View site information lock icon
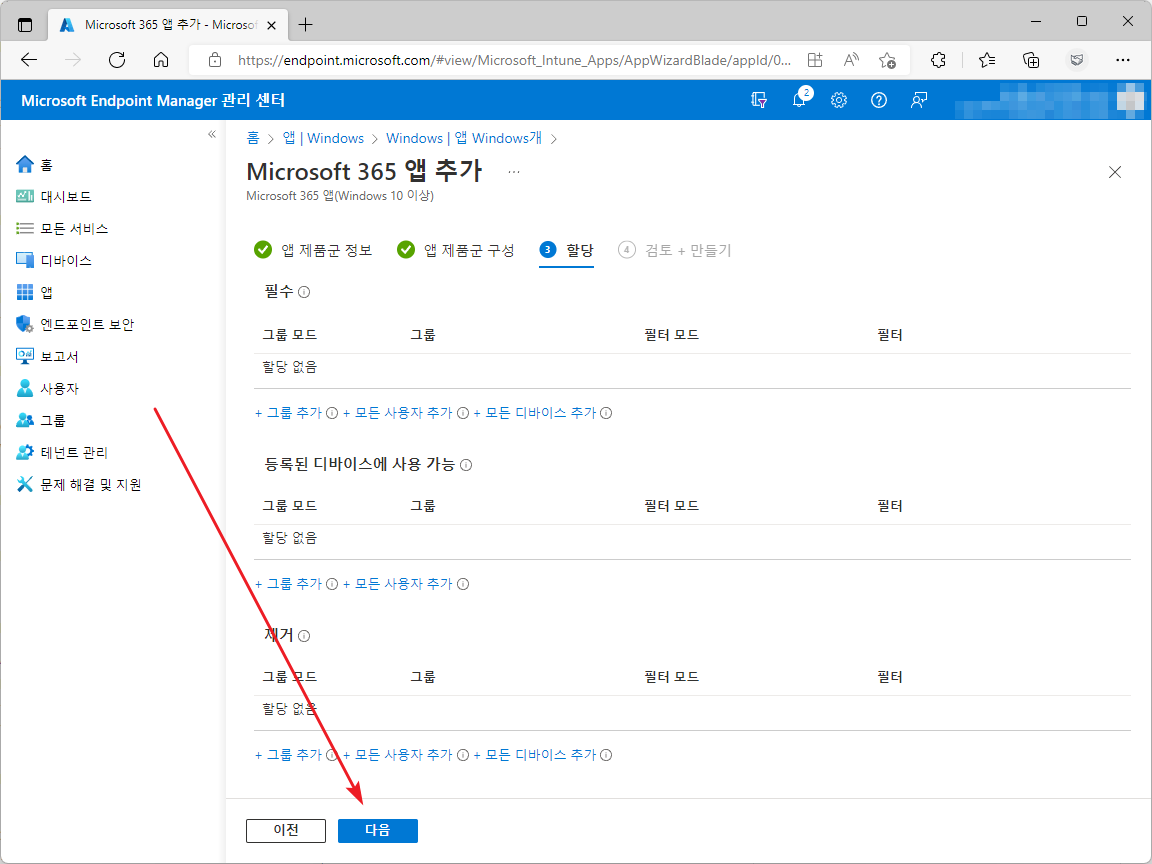The width and height of the screenshot is (1152, 864). pyautogui.click(x=215, y=60)
